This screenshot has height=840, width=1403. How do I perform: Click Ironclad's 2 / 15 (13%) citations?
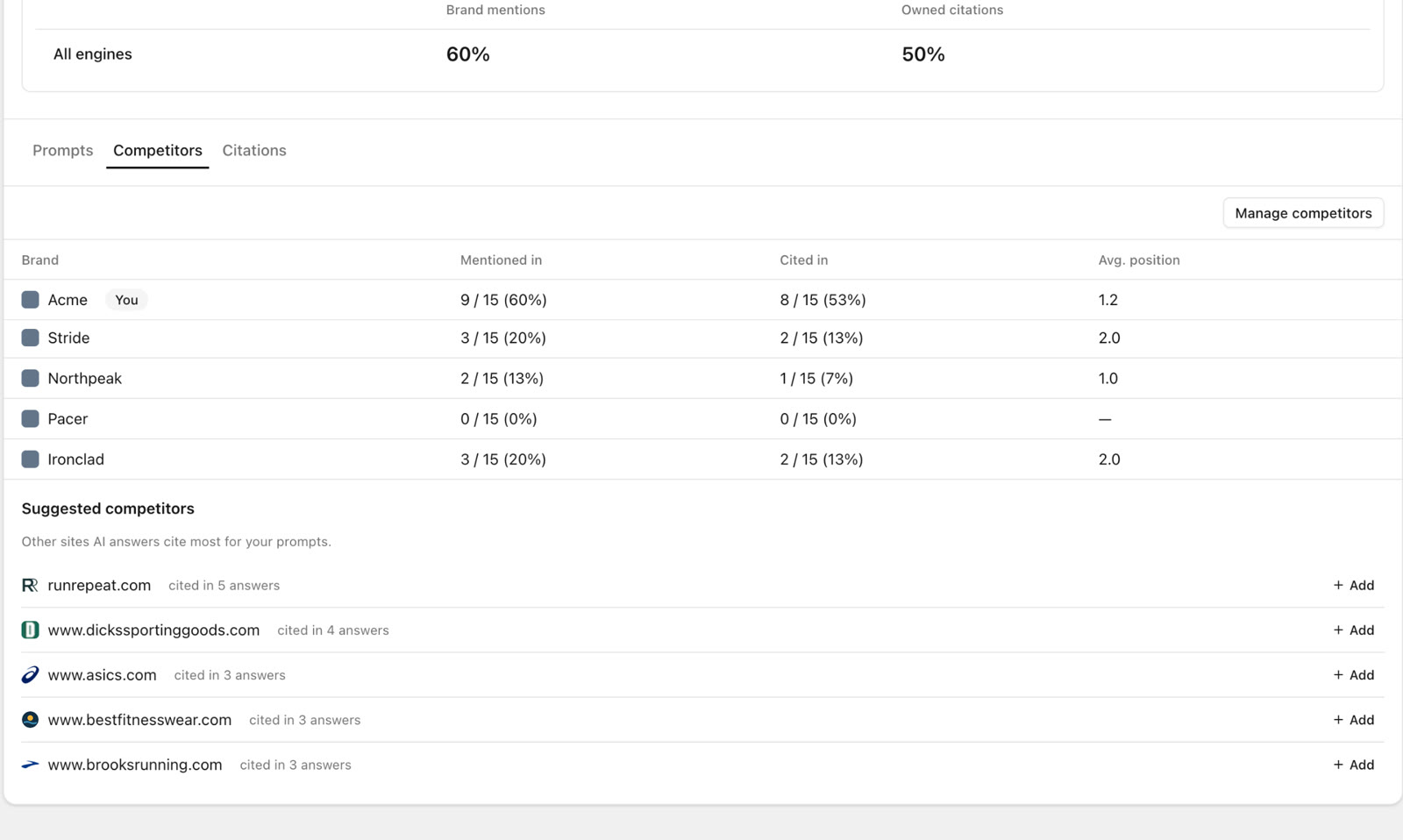[822, 459]
